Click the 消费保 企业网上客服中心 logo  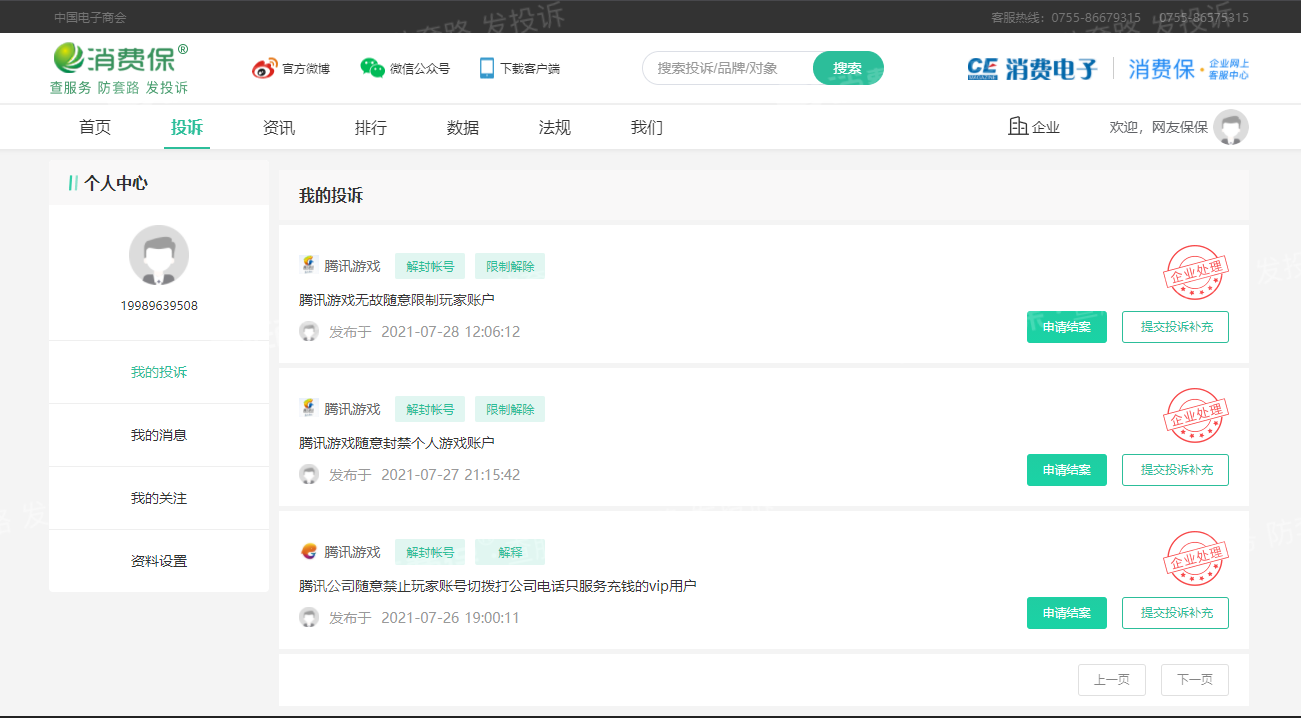[1189, 69]
